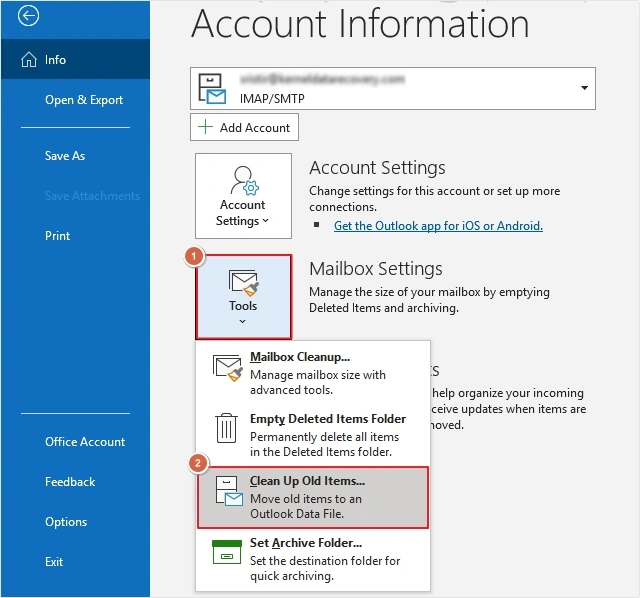Click the Mailbox Cleanup envelope icon
Screen dimensions: 640x598
(227, 368)
